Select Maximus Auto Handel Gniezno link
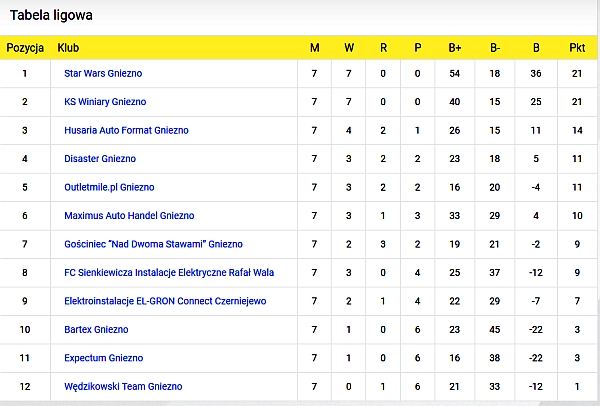 (129, 215)
